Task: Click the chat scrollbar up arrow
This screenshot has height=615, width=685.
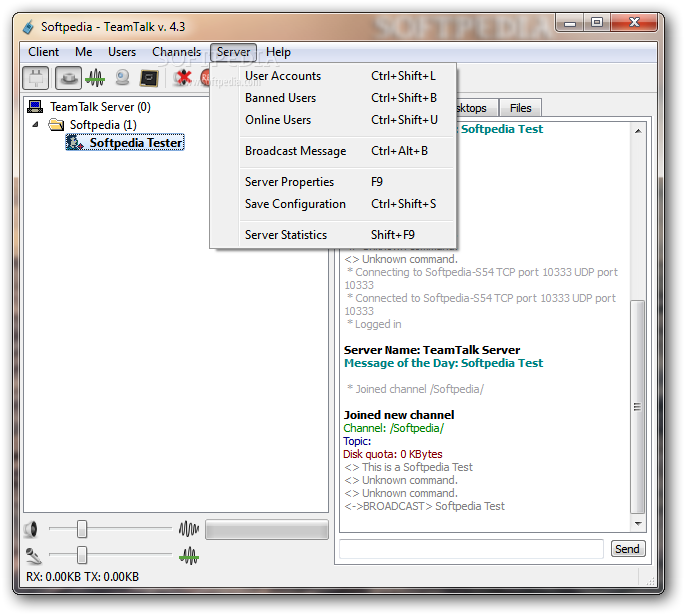Action: pyautogui.click(x=638, y=131)
